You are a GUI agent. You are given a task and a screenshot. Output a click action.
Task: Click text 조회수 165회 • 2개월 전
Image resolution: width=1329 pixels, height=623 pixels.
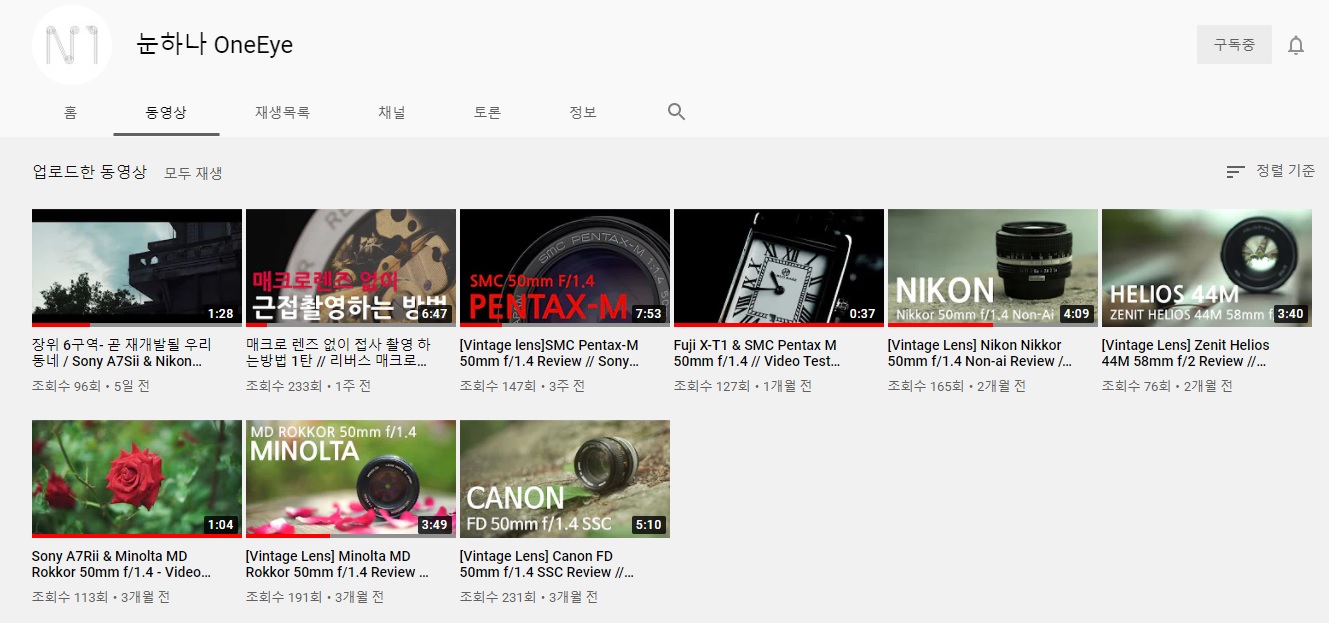point(957,386)
